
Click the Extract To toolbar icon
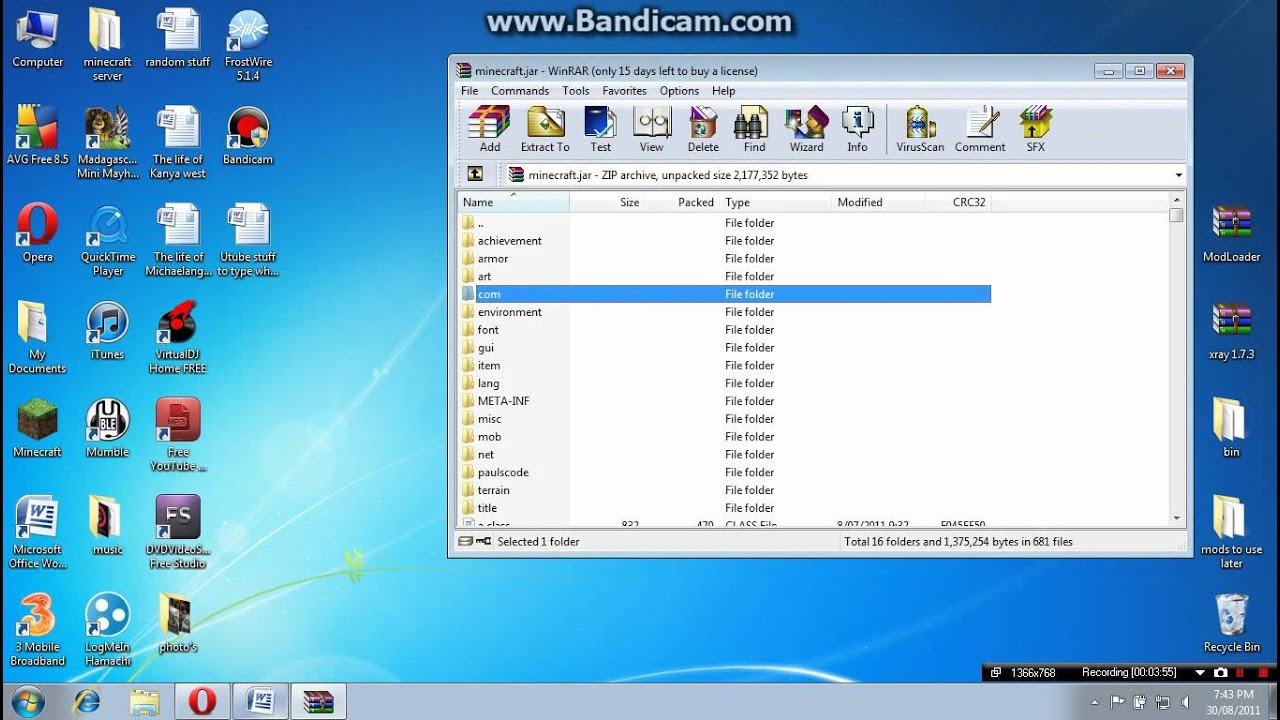pyautogui.click(x=545, y=129)
